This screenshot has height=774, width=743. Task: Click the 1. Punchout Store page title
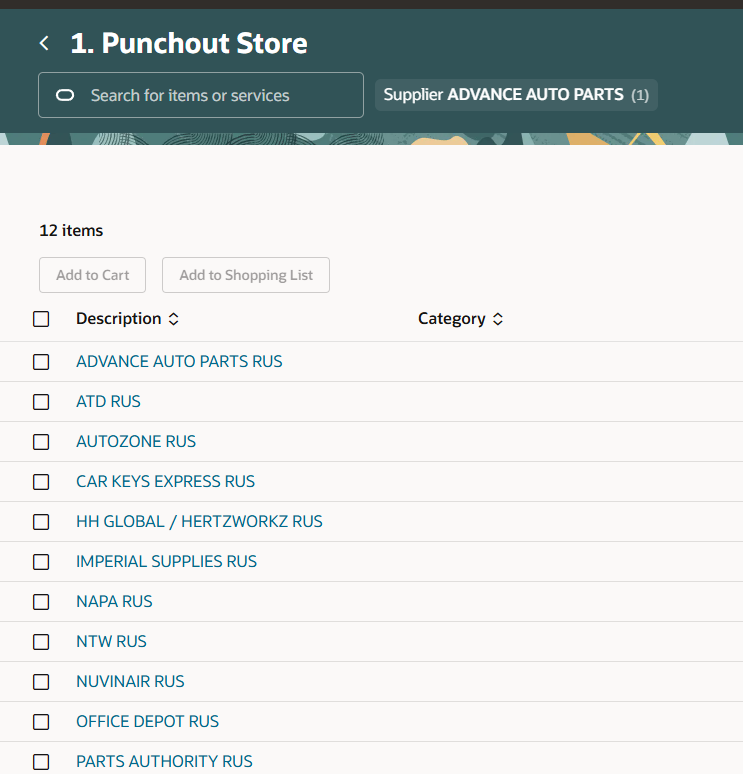coord(189,43)
